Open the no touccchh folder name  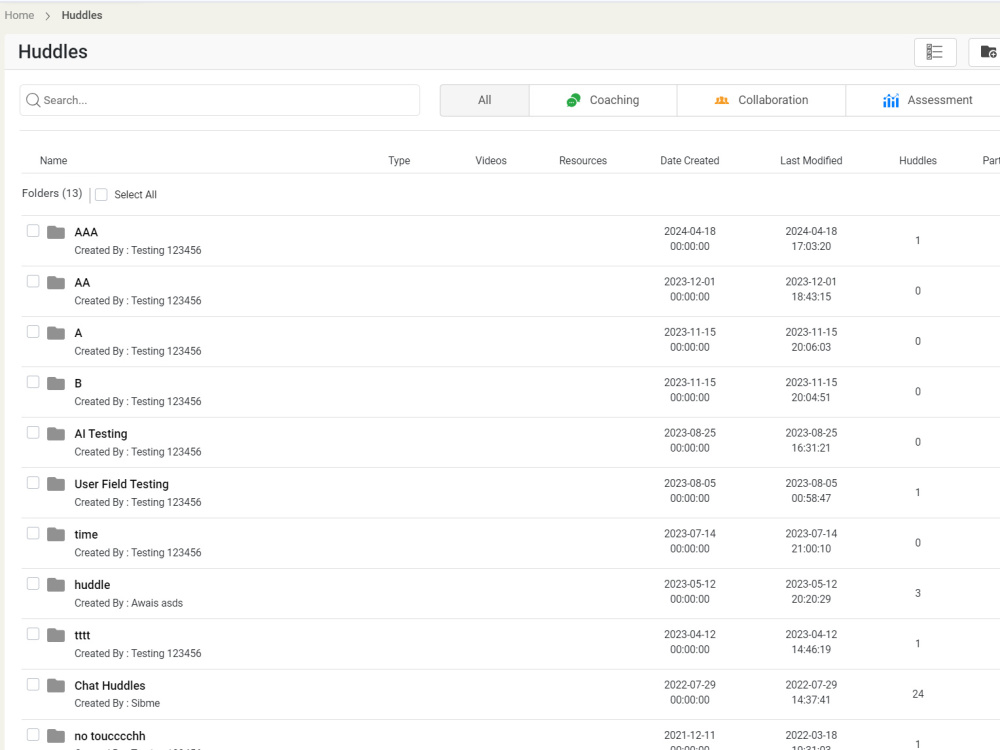pyautogui.click(x=110, y=736)
